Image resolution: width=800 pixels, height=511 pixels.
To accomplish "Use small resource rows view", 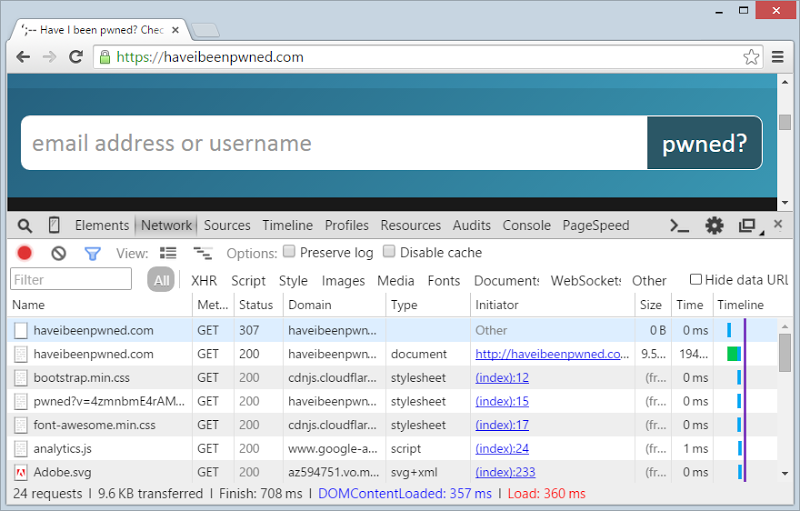I will coord(203,253).
